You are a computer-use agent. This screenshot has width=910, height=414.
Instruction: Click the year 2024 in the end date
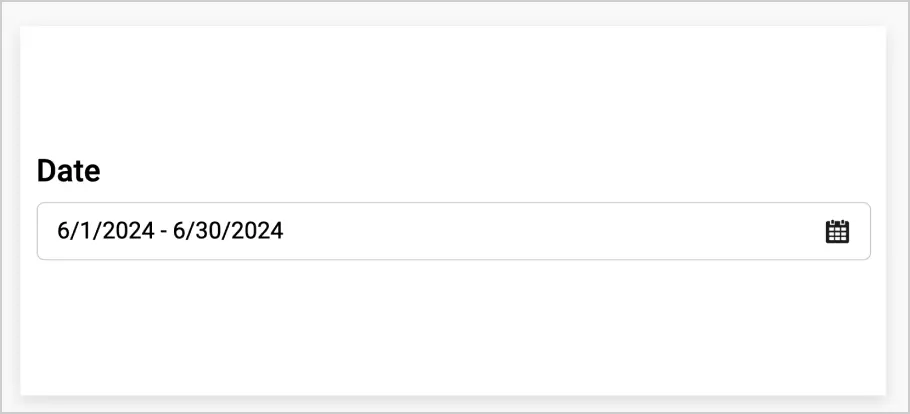259,231
